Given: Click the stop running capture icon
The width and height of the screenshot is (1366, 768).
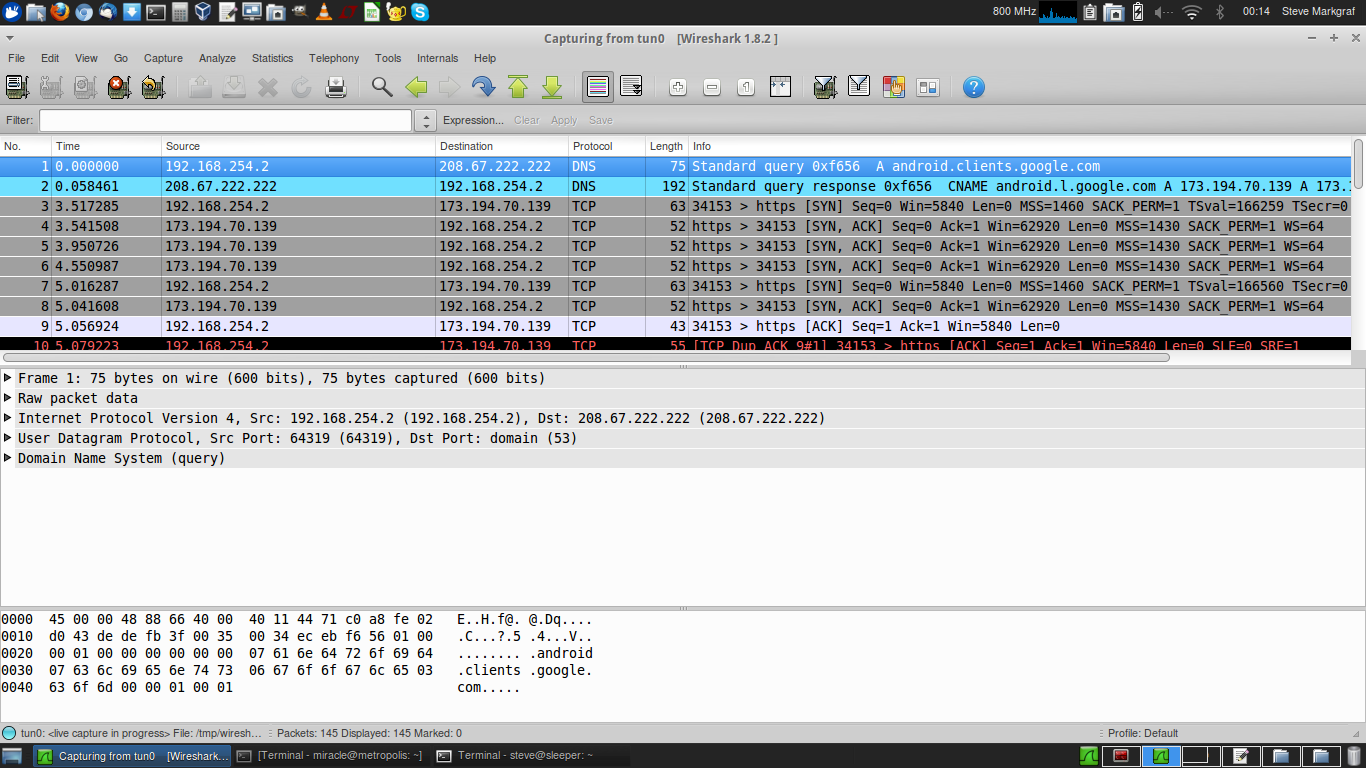Looking at the screenshot, I should pyautogui.click(x=119, y=87).
